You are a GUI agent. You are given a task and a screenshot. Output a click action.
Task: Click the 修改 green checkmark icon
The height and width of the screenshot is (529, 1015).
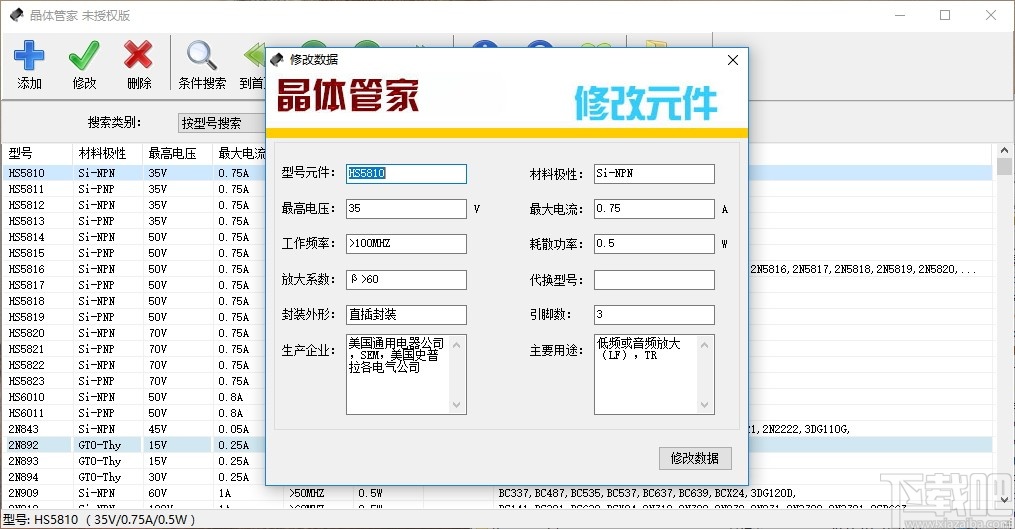(x=84, y=56)
